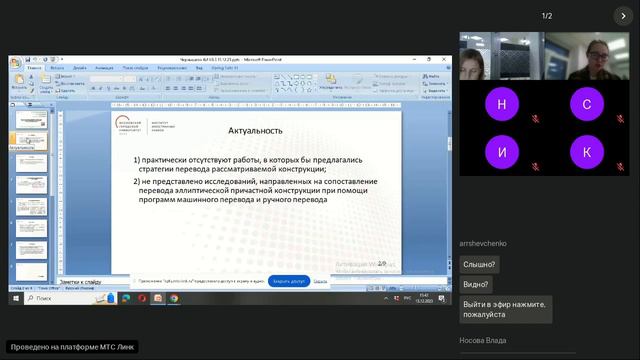Open Opera browser from the taskbar
The height and width of the screenshot is (360, 640).
(x=142, y=298)
